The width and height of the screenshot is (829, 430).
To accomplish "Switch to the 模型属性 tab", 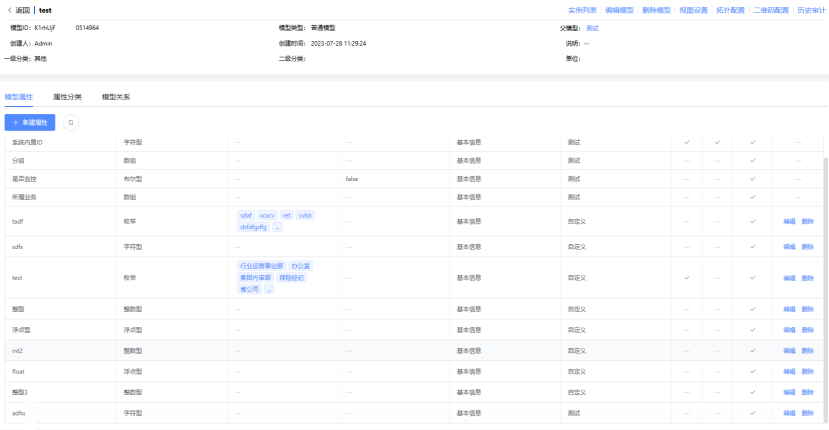I will (x=19, y=97).
